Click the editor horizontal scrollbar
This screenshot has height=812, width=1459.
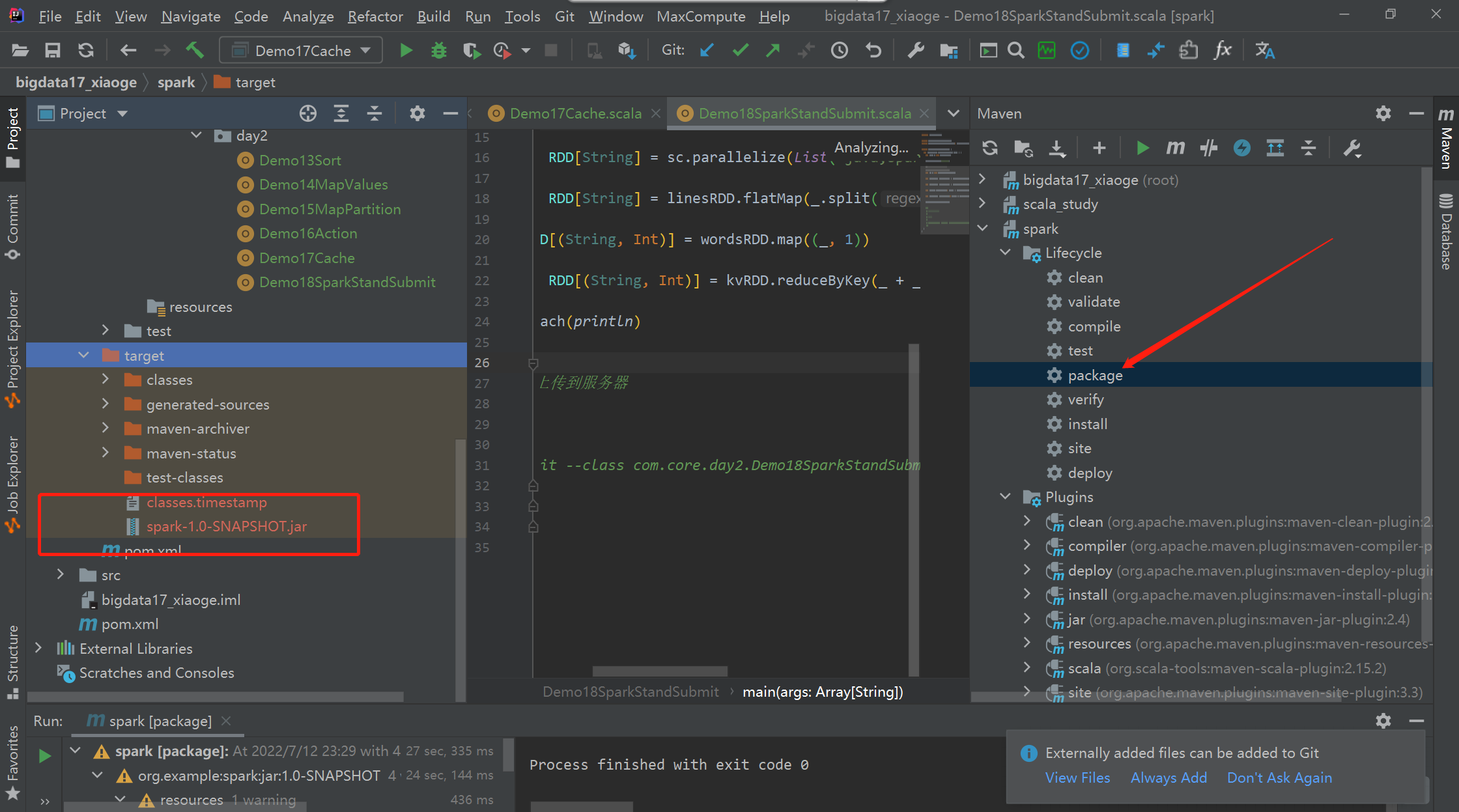click(x=659, y=671)
